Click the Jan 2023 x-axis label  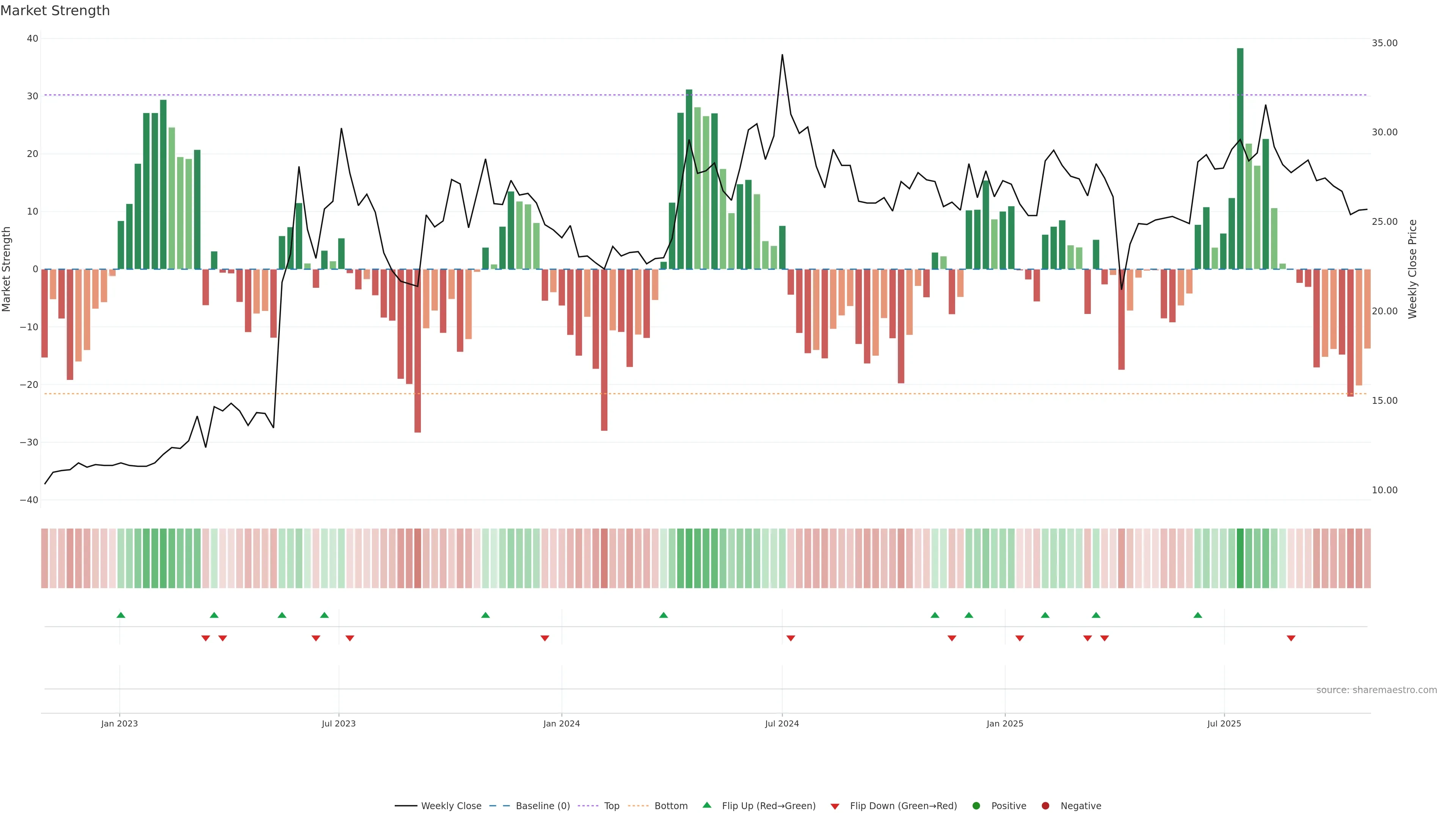[x=119, y=723]
